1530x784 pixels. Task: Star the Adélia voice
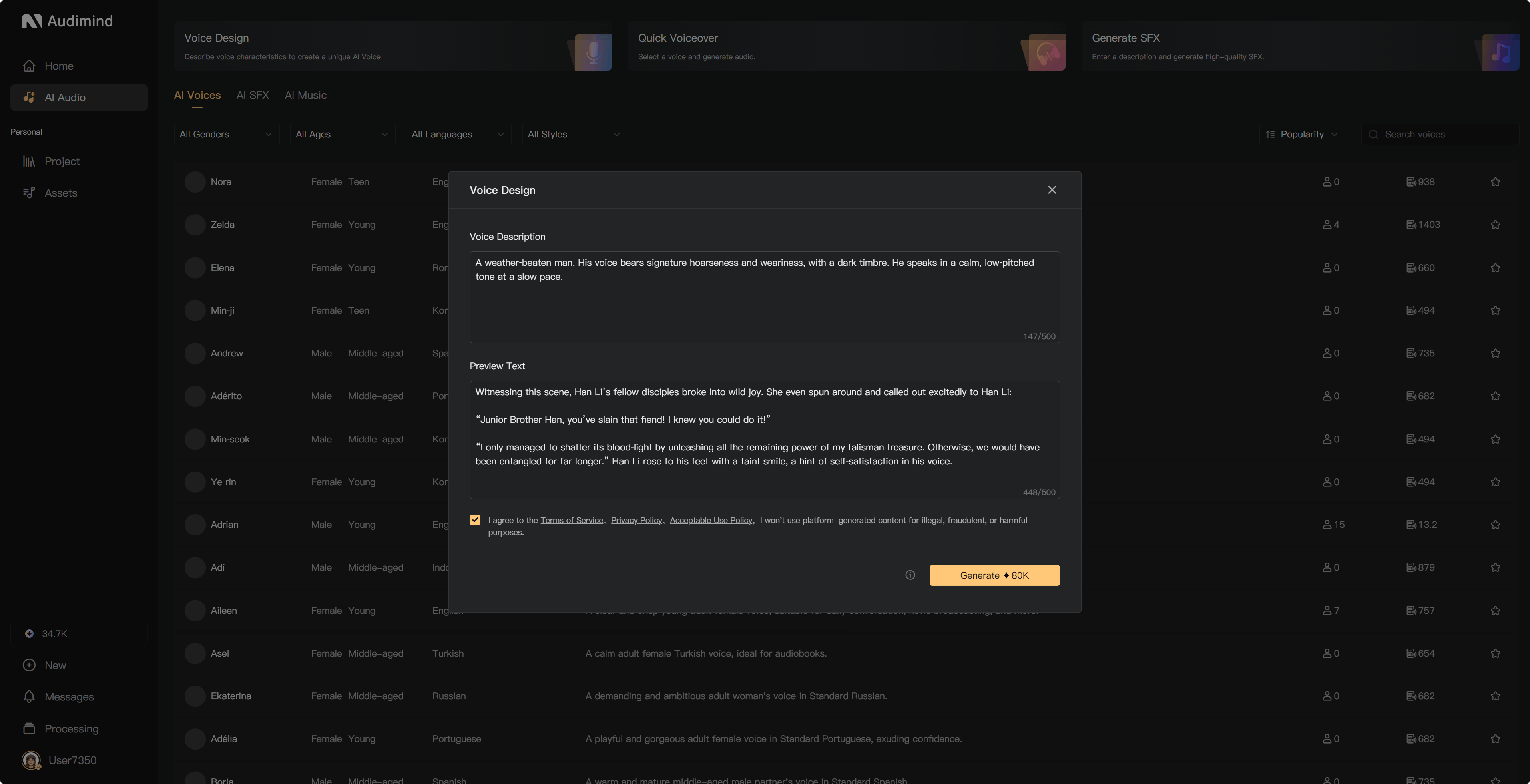click(x=1495, y=739)
